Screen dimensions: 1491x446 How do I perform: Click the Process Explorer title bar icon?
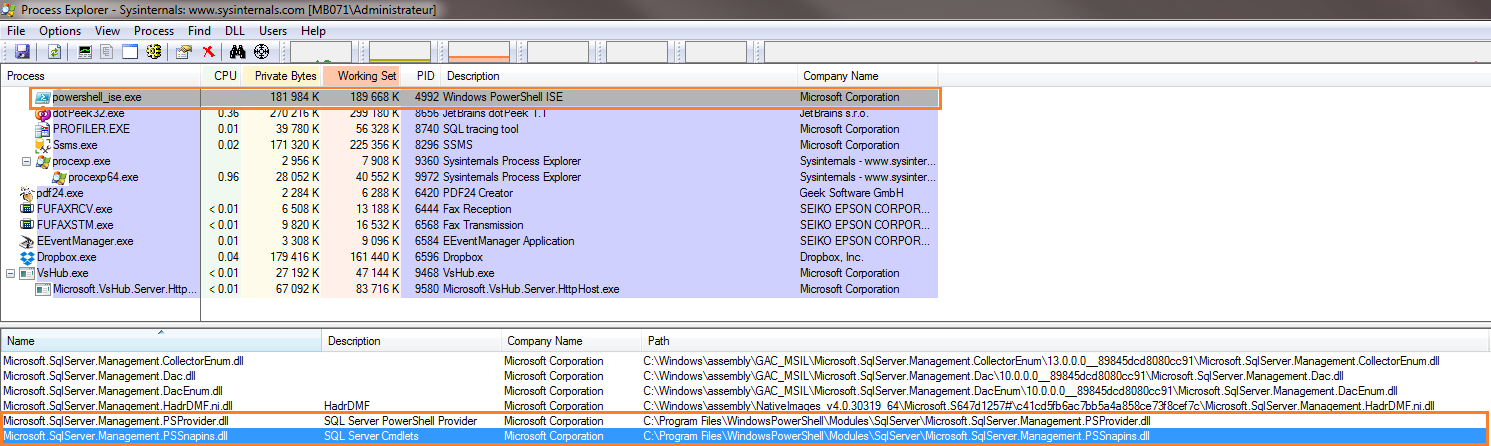point(9,9)
